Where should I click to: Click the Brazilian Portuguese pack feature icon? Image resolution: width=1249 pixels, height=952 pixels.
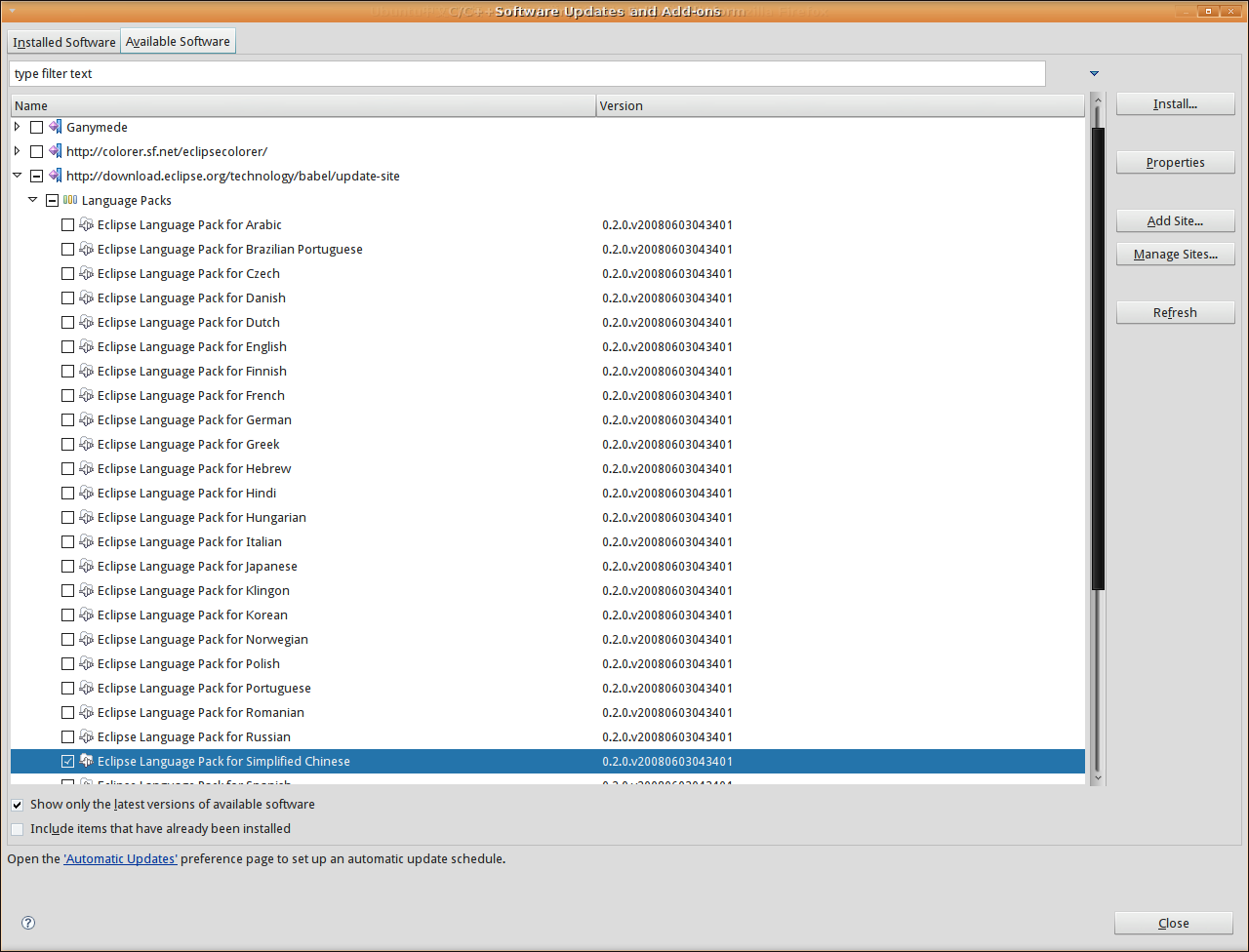87,249
